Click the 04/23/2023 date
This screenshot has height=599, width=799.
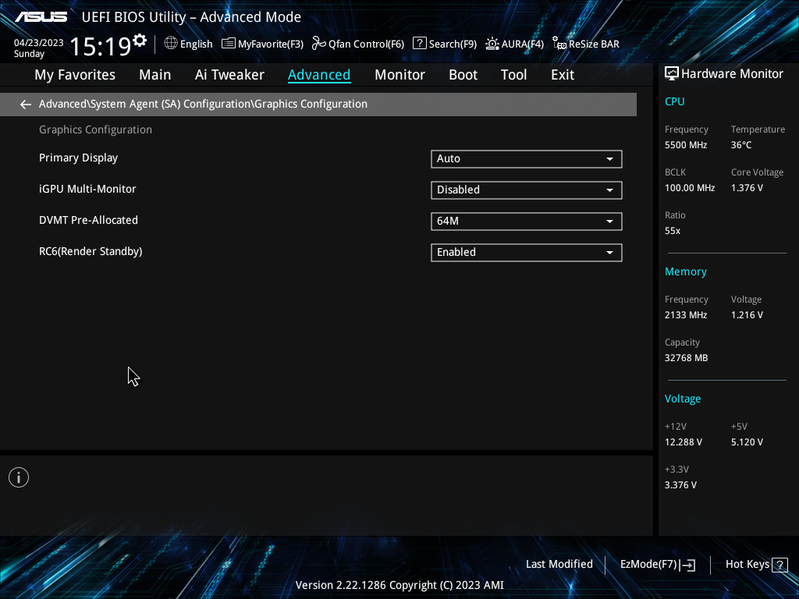tap(39, 43)
